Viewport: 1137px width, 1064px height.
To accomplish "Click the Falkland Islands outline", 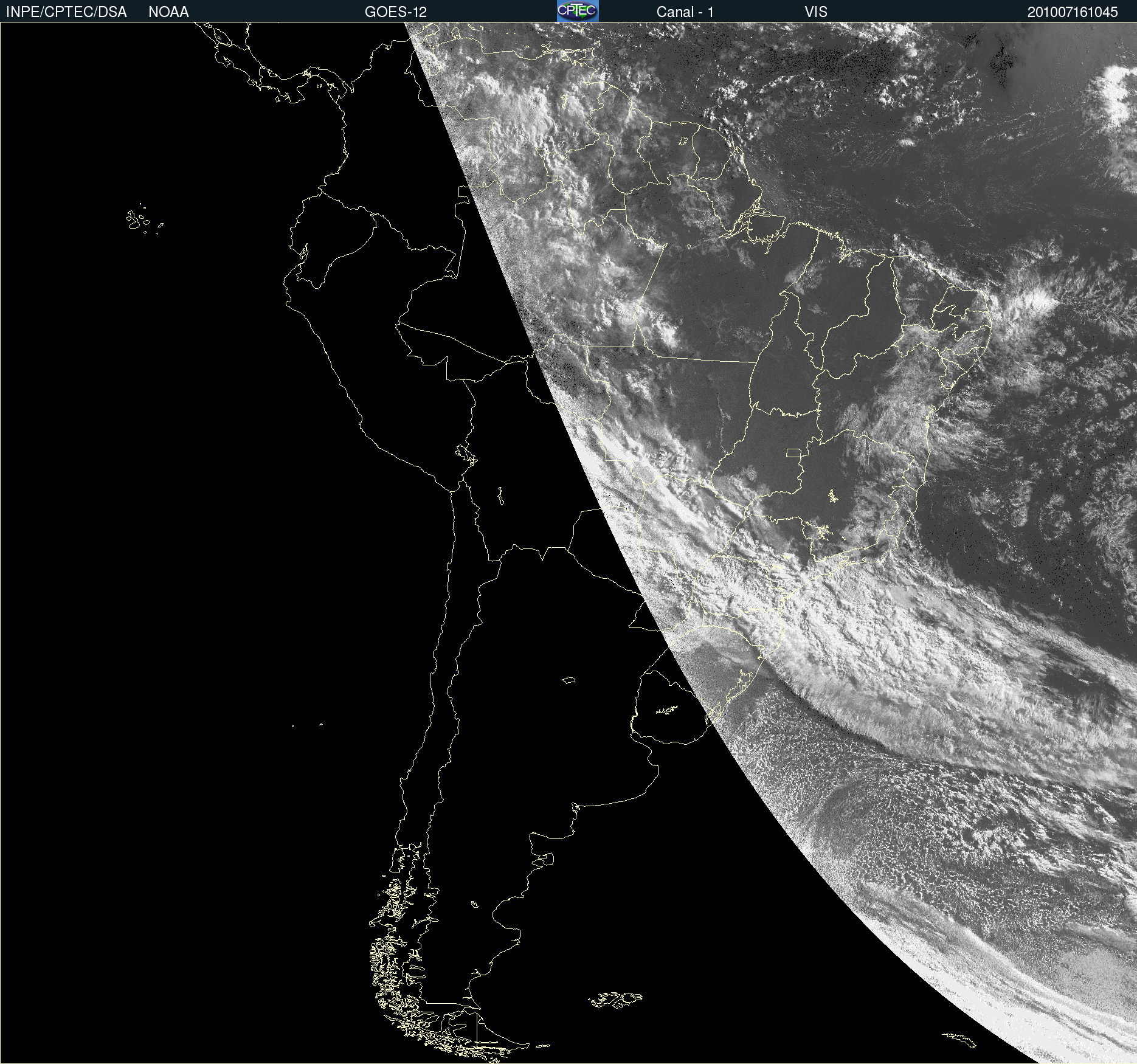I will pos(615,1000).
